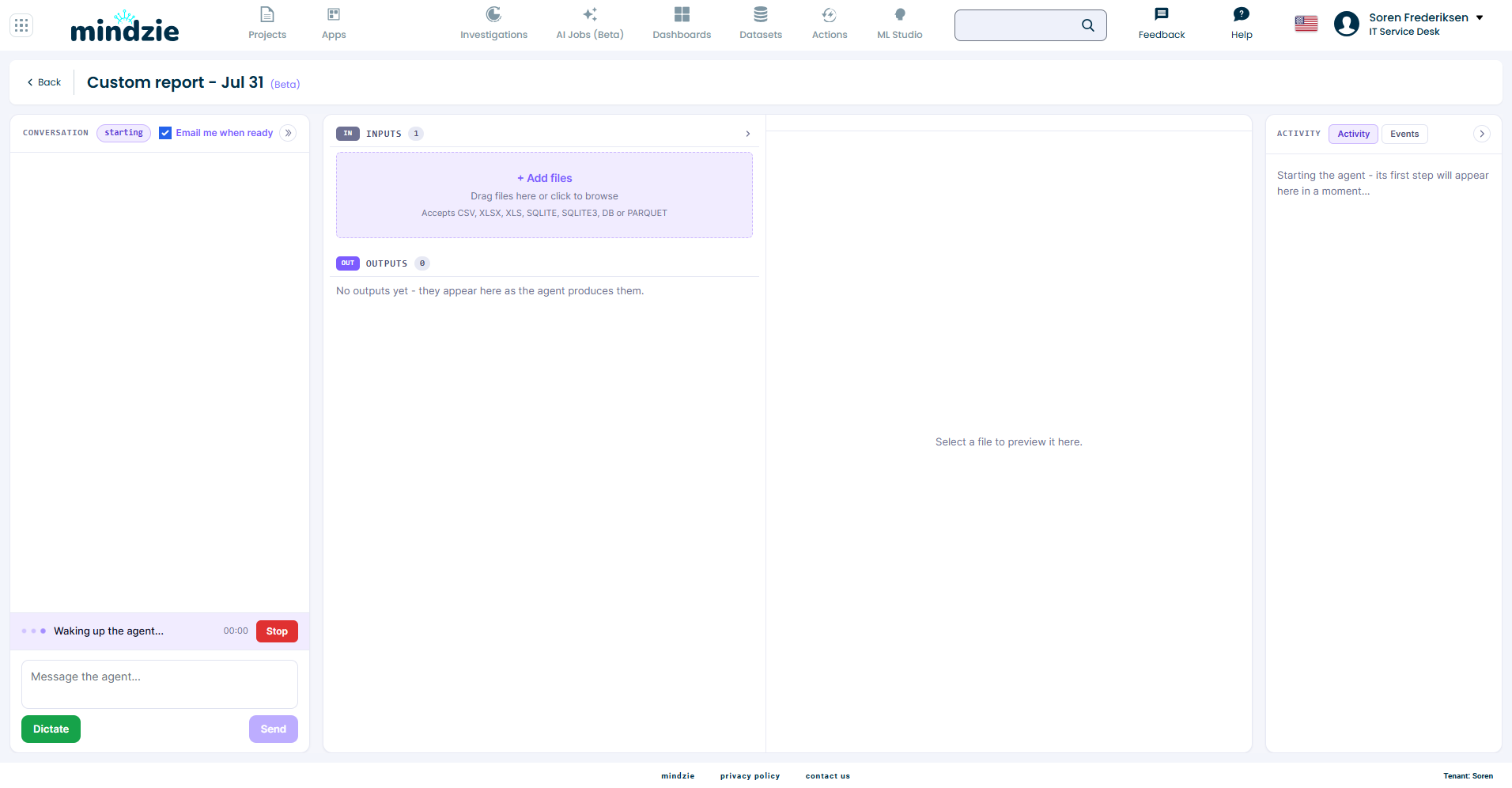Toggle the Email me when ready checkbox
Image resolution: width=1512 pixels, height=788 pixels.
pos(165,133)
